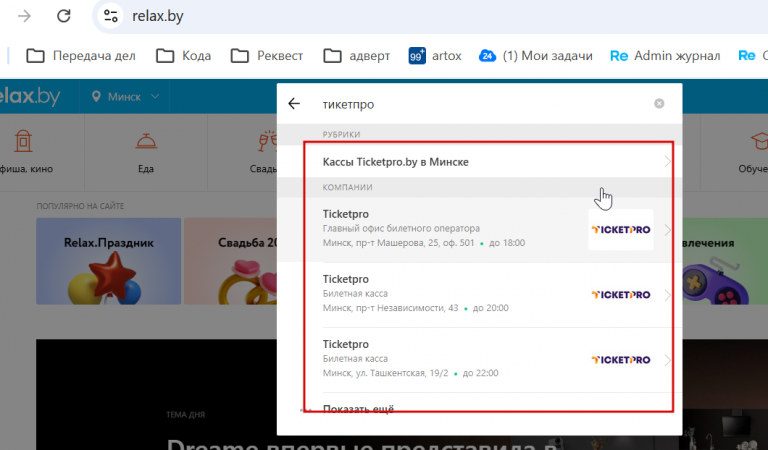The width and height of the screenshot is (768, 450).
Task: Open Ticketpro Главный офис билетного оператора result
Action: coord(479,229)
